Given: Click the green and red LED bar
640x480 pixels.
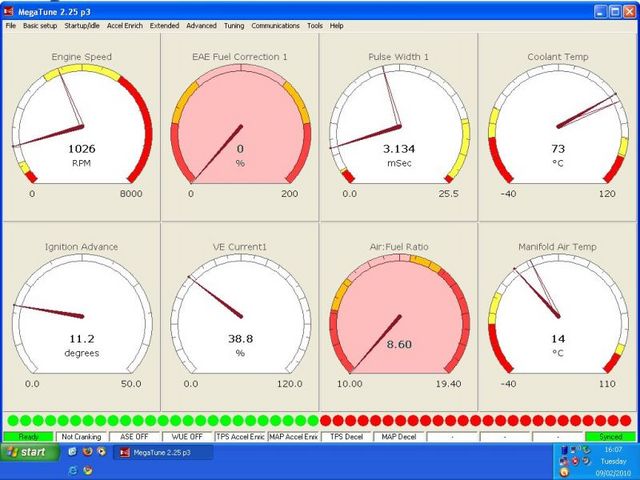Looking at the screenshot, I should (319, 420).
